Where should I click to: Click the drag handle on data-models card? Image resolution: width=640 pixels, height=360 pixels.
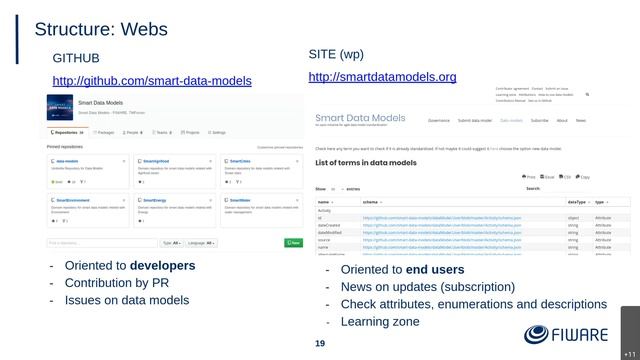click(124, 161)
